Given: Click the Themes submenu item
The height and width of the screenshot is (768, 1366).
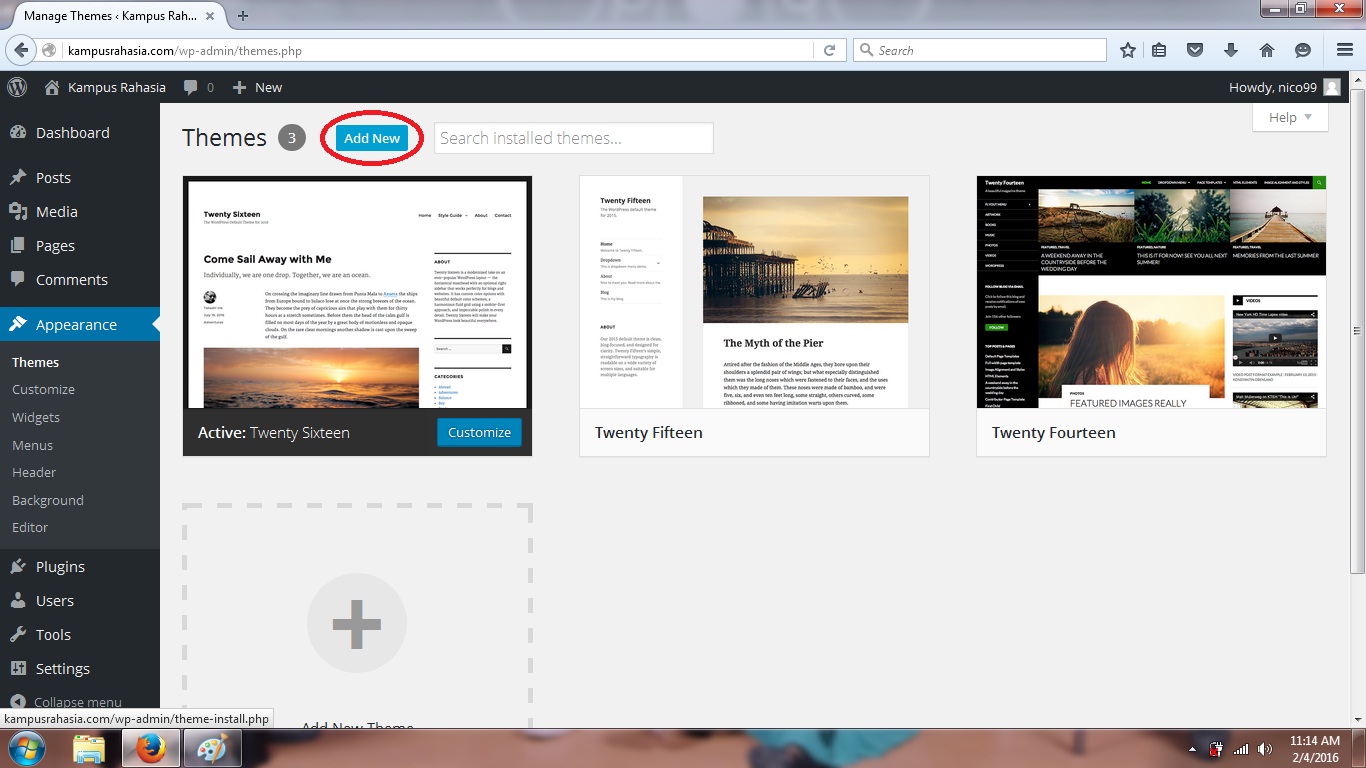Looking at the screenshot, I should pyautogui.click(x=36, y=362).
